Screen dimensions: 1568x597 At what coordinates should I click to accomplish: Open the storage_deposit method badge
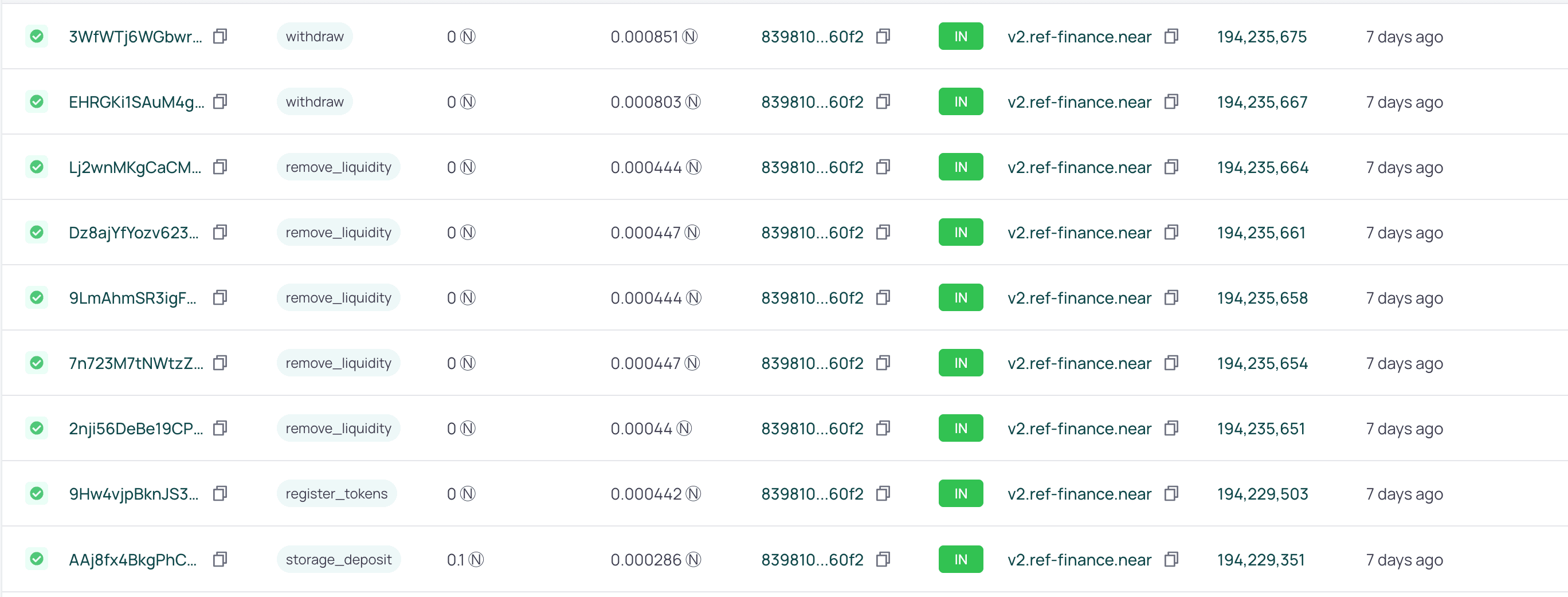coord(339,559)
